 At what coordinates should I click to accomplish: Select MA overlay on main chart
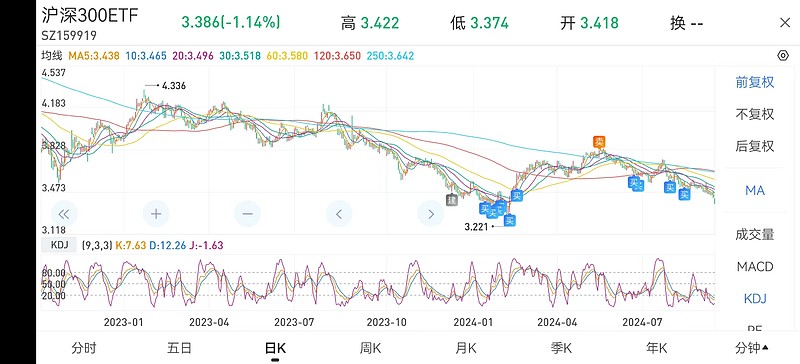tap(755, 190)
